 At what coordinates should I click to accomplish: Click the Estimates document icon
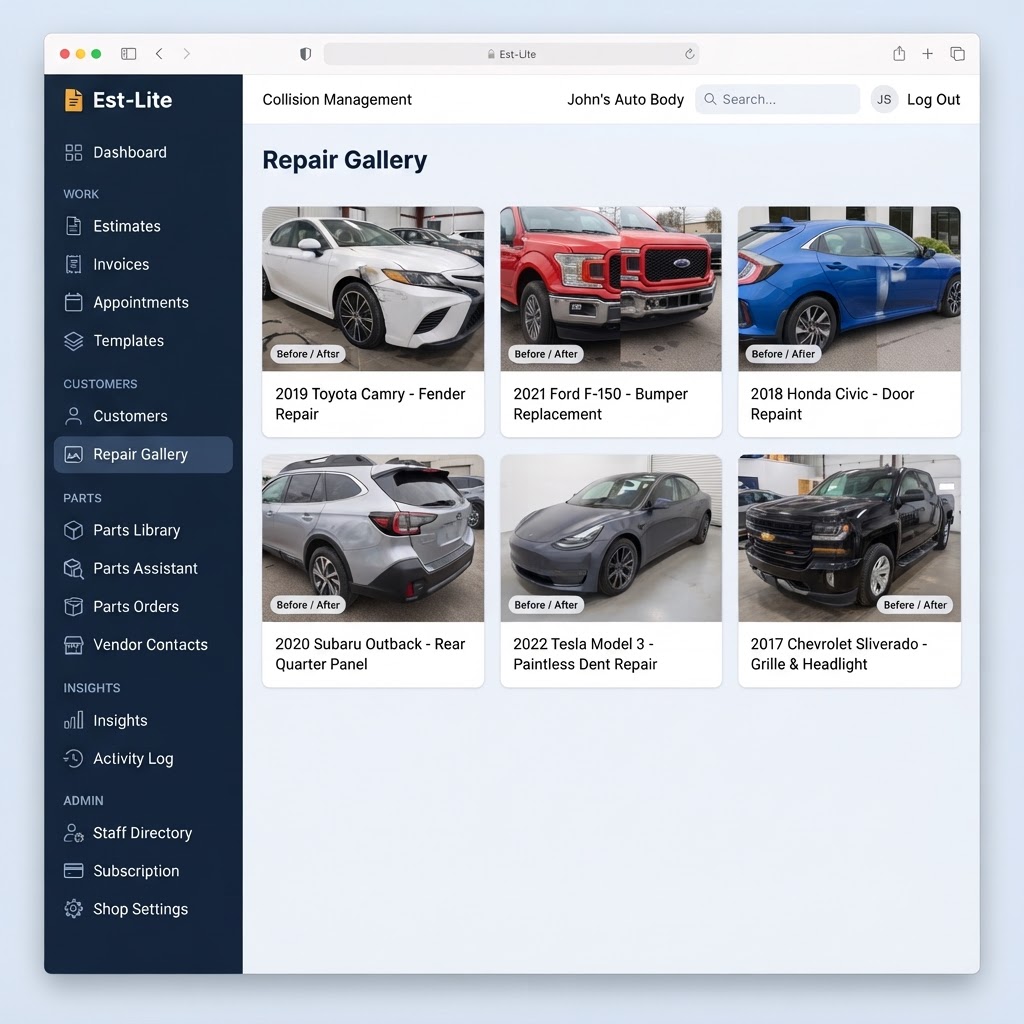click(74, 226)
